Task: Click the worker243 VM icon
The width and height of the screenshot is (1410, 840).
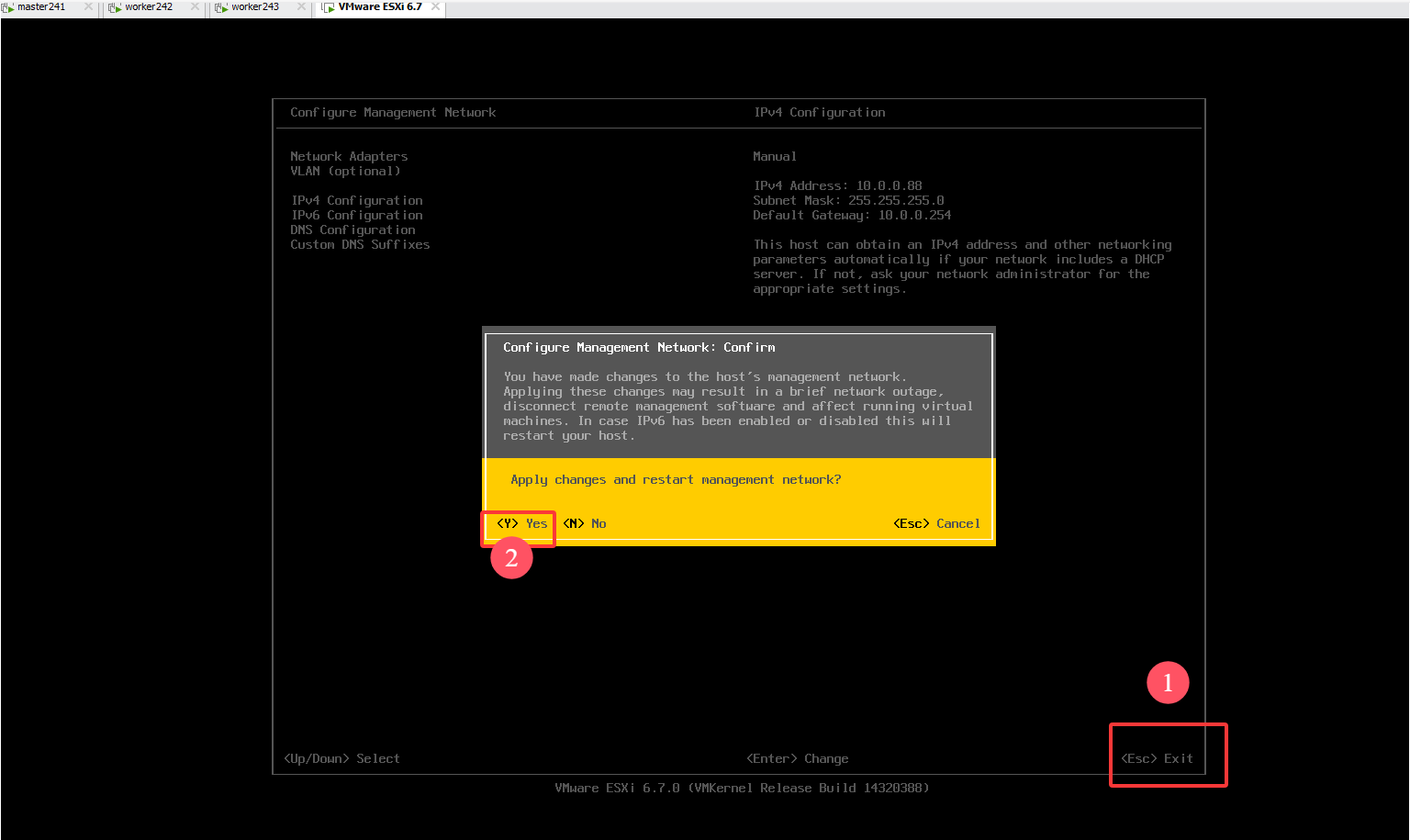Action: [x=222, y=7]
